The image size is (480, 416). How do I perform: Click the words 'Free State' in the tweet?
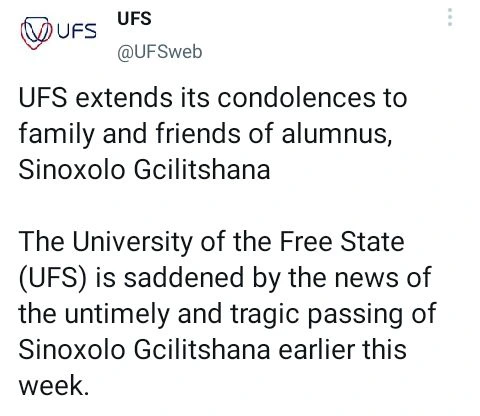point(342,242)
